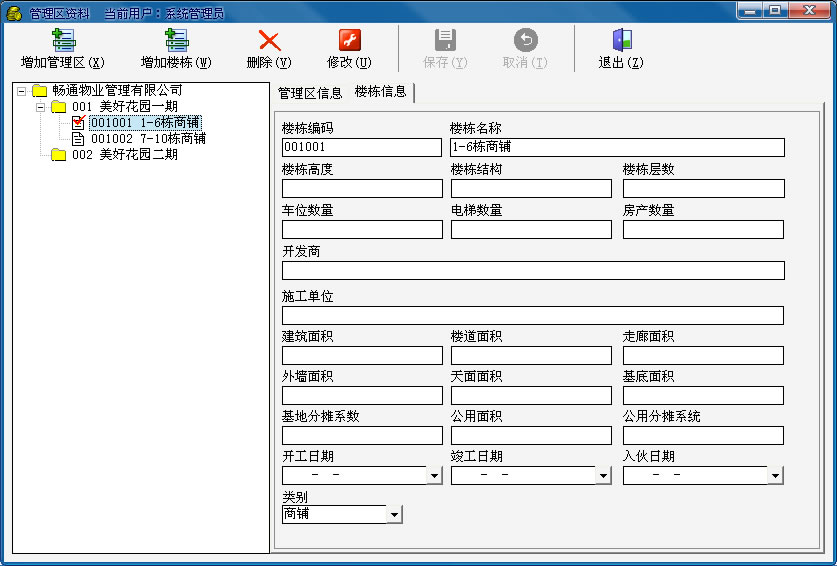Click the folder icon of 001 美好花园一期
This screenshot has width=837, height=566.
(x=59, y=107)
